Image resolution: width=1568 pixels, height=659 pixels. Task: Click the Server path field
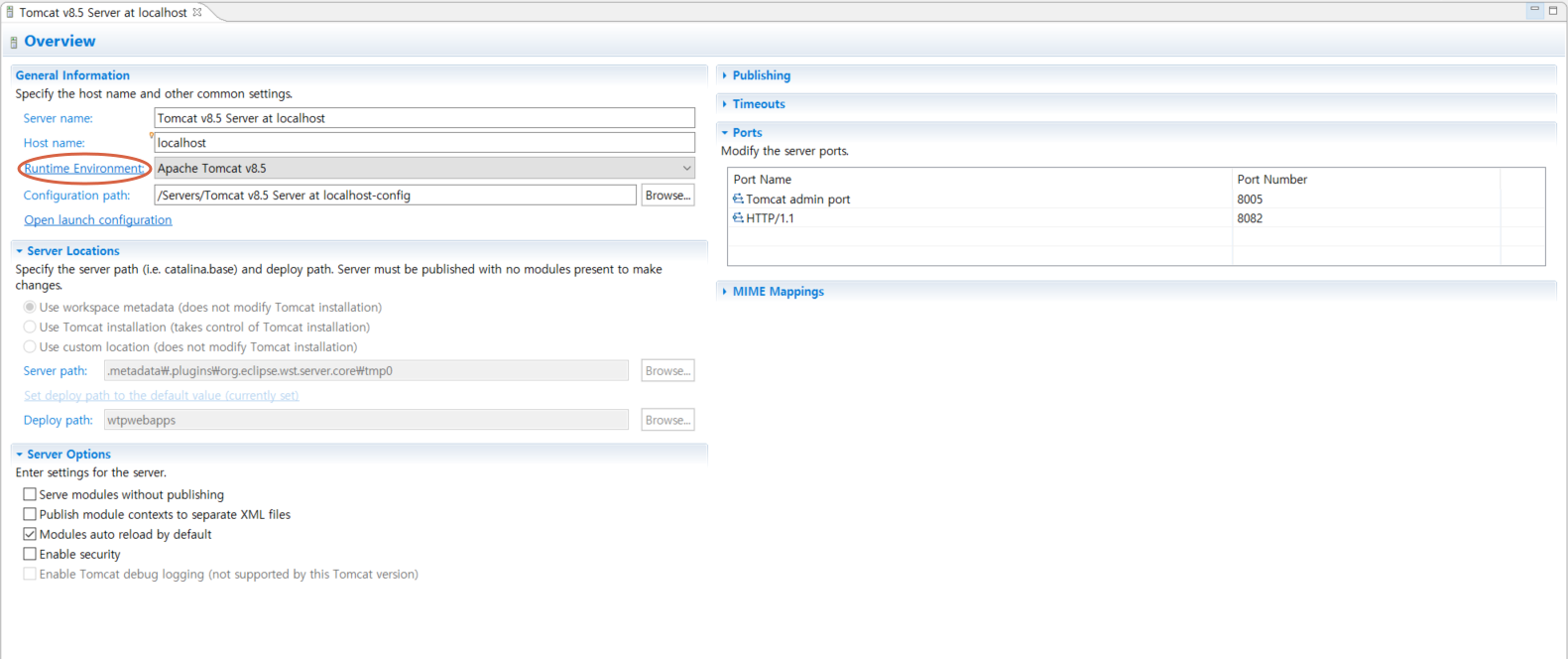click(x=366, y=370)
